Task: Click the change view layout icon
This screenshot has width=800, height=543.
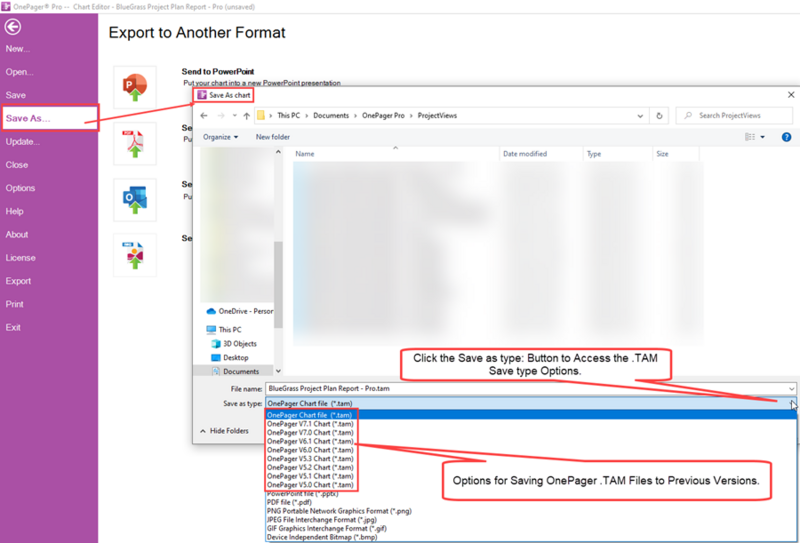Action: click(749, 137)
